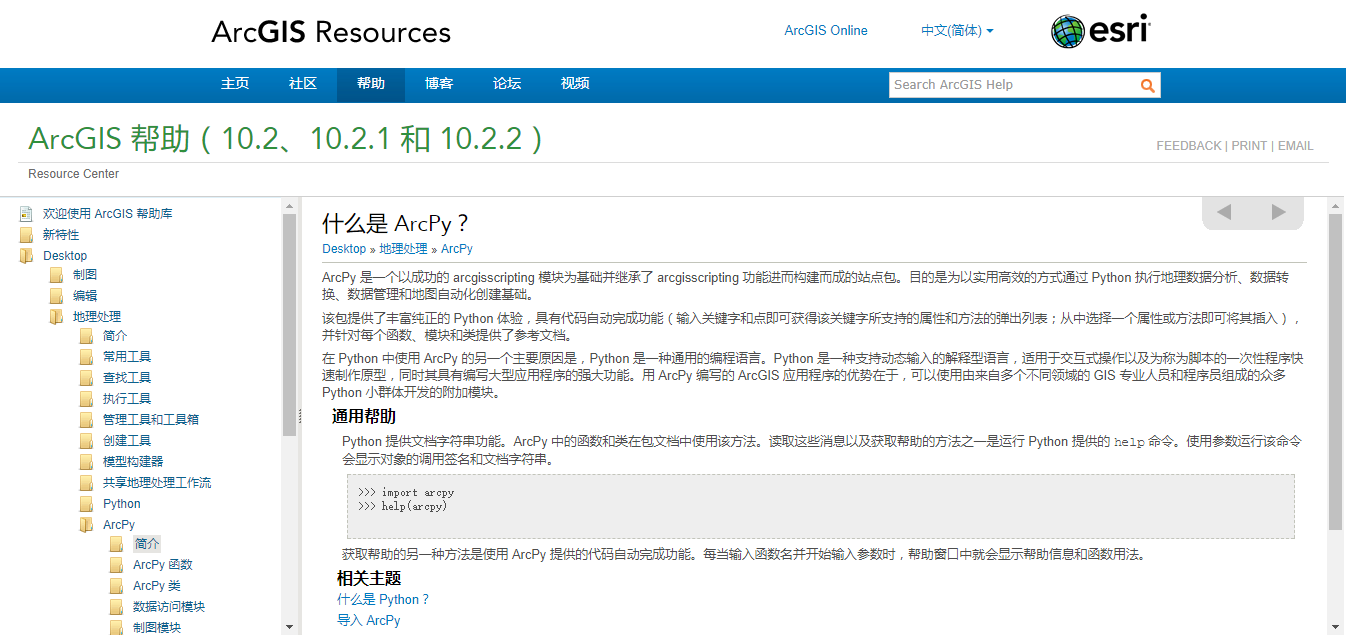1346x635 pixels.
Task: Select the highlighted 简介 item under ArcPy
Action: coord(147,544)
